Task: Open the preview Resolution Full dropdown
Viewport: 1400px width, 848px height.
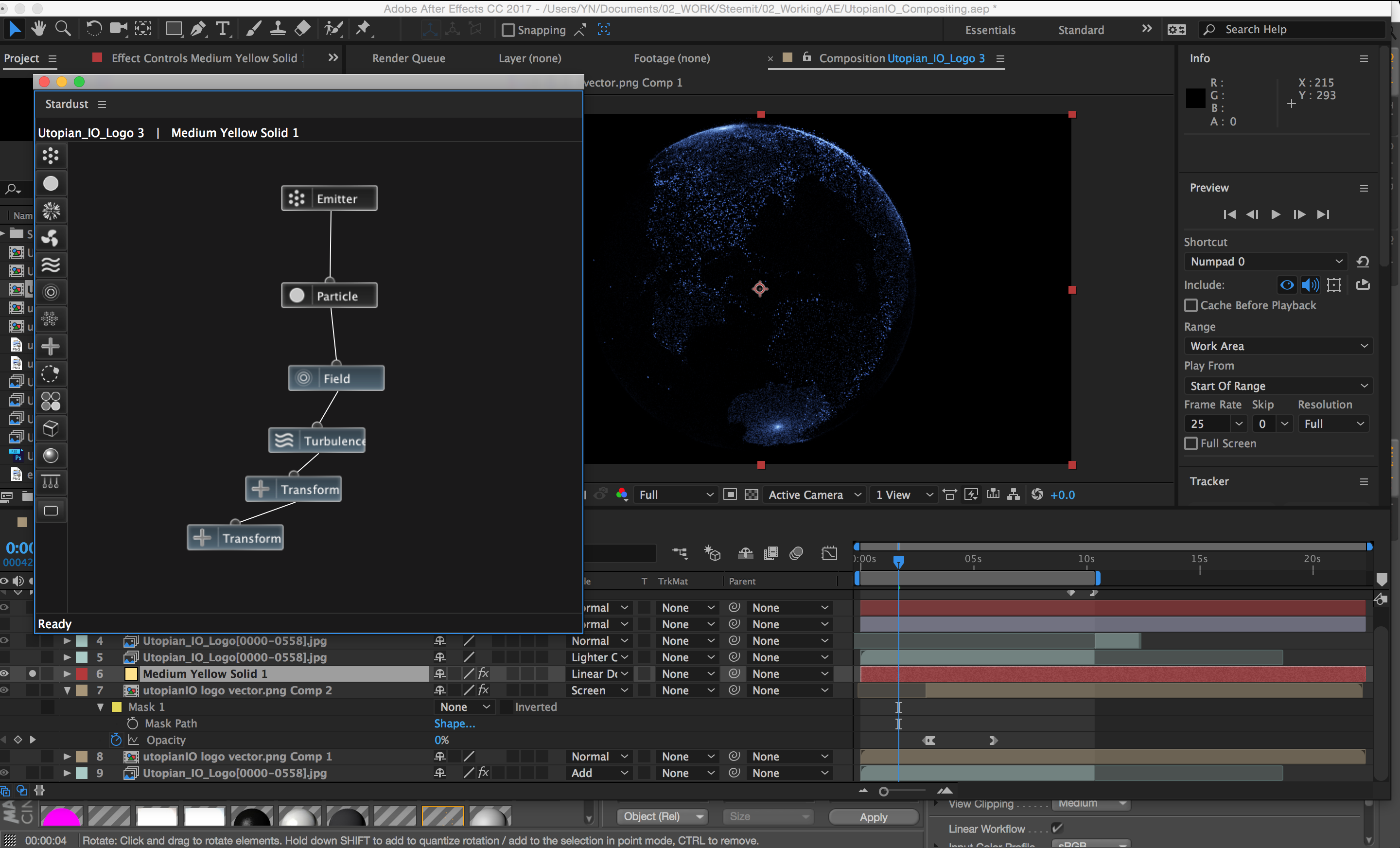Action: pyautogui.click(x=1333, y=424)
